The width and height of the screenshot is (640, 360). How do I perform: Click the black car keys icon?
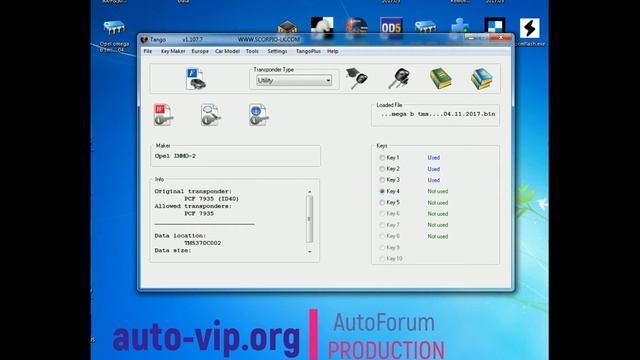pyautogui.click(x=399, y=79)
